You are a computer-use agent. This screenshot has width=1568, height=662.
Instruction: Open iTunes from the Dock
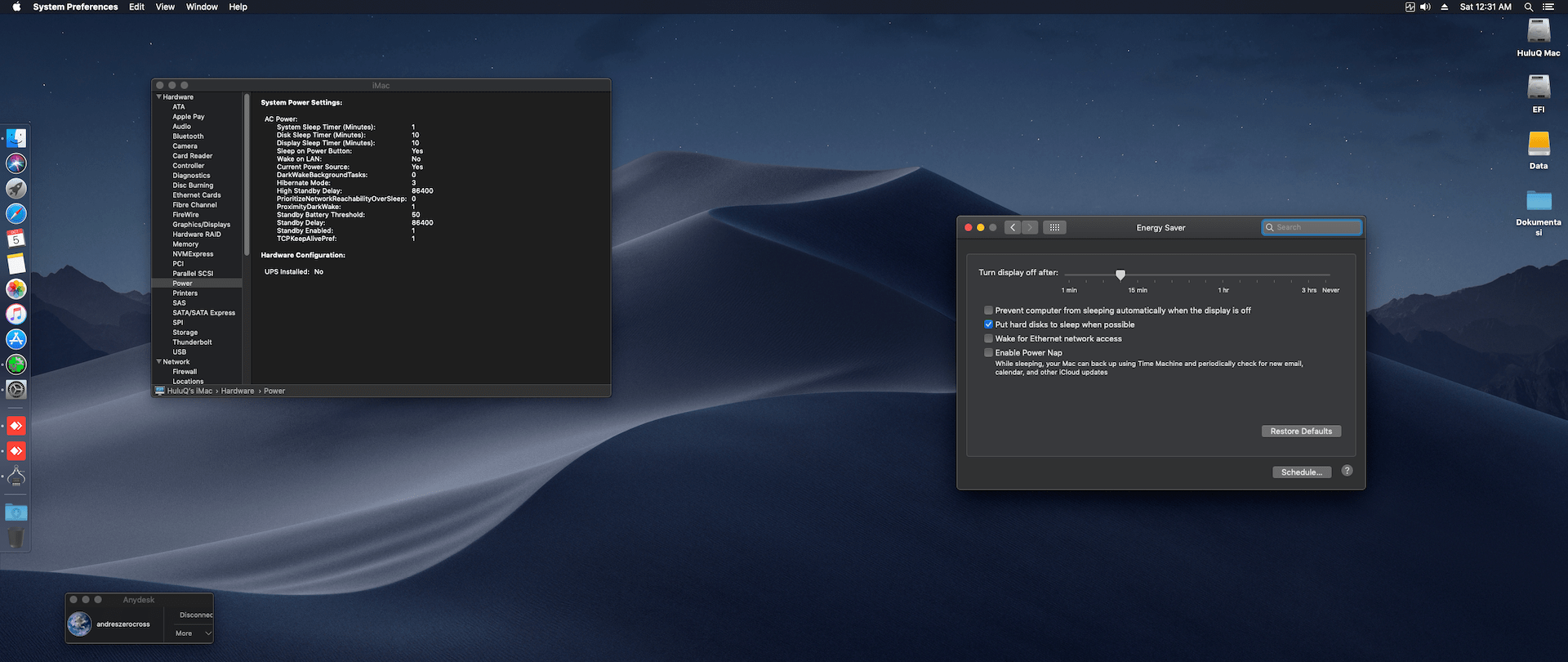(16, 314)
